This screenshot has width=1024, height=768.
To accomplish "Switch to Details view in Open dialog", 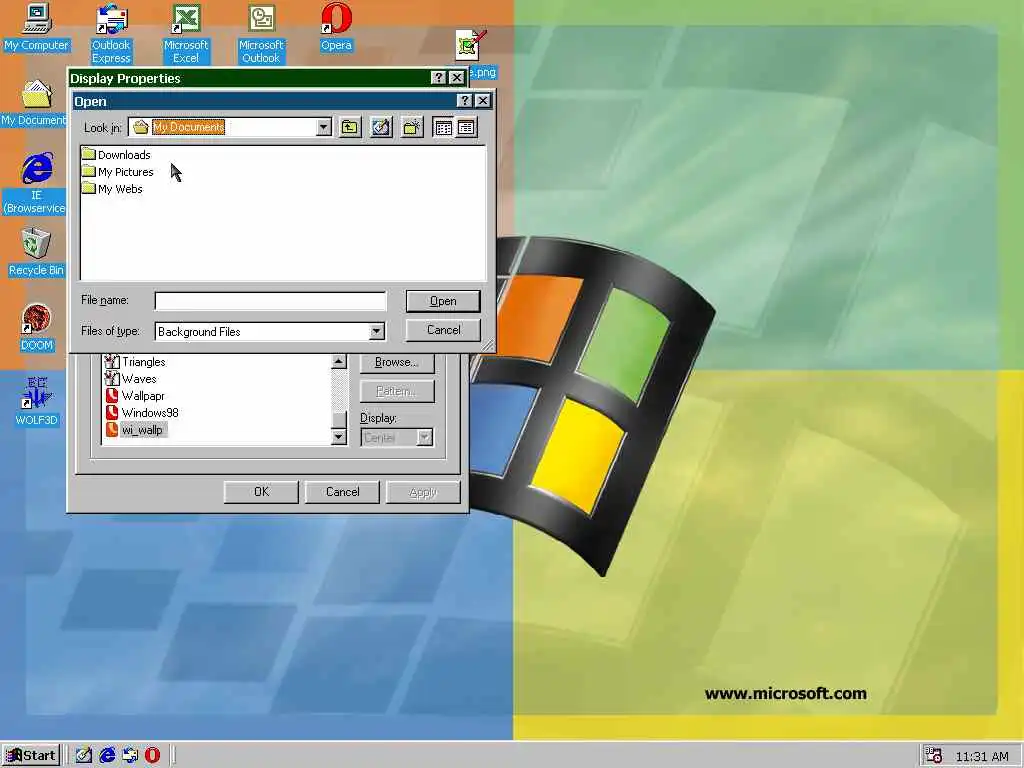I will pyautogui.click(x=466, y=127).
